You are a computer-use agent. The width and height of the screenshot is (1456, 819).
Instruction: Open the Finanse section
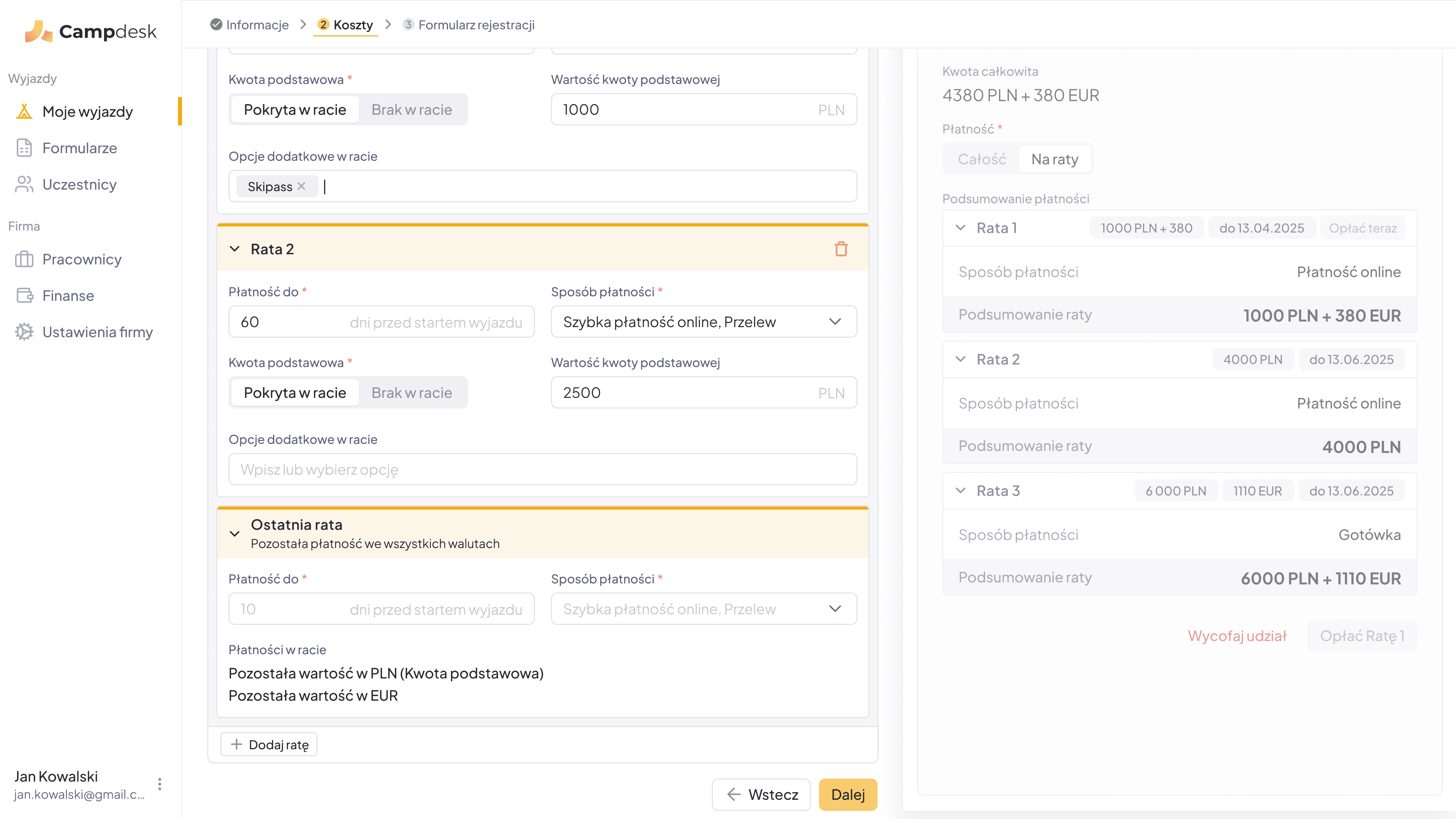click(68, 295)
